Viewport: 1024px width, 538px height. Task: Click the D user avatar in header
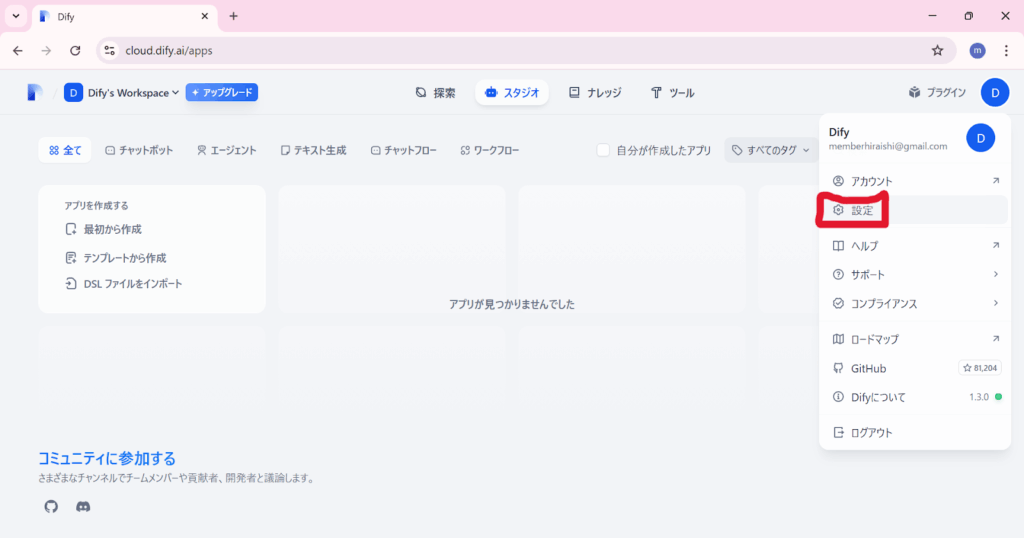click(995, 93)
